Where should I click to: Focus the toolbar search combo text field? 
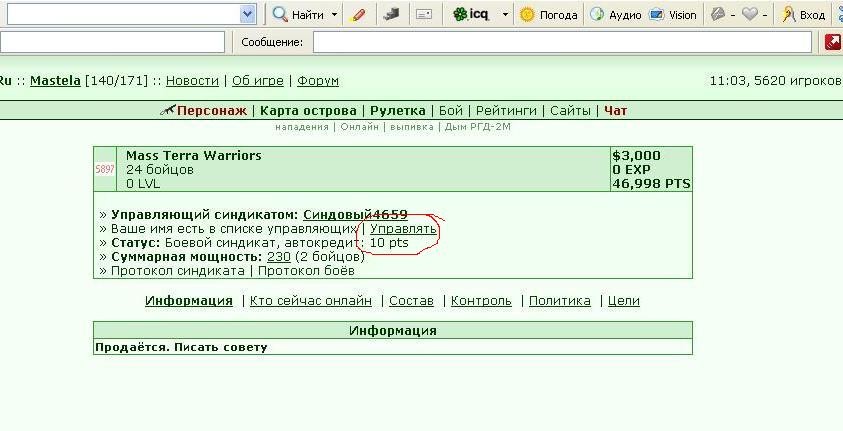(x=123, y=15)
